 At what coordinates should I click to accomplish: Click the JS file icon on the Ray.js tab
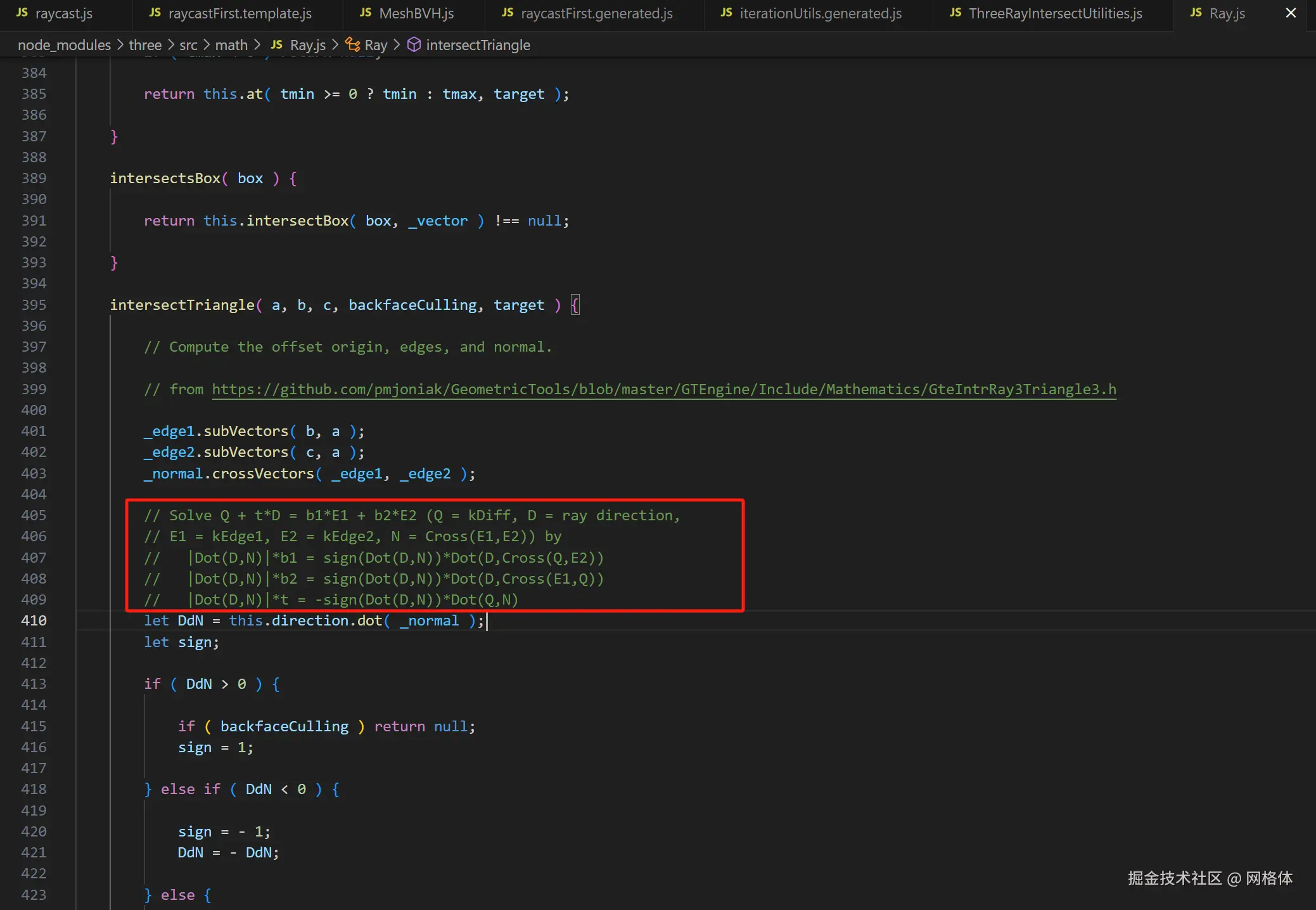pos(1196,13)
